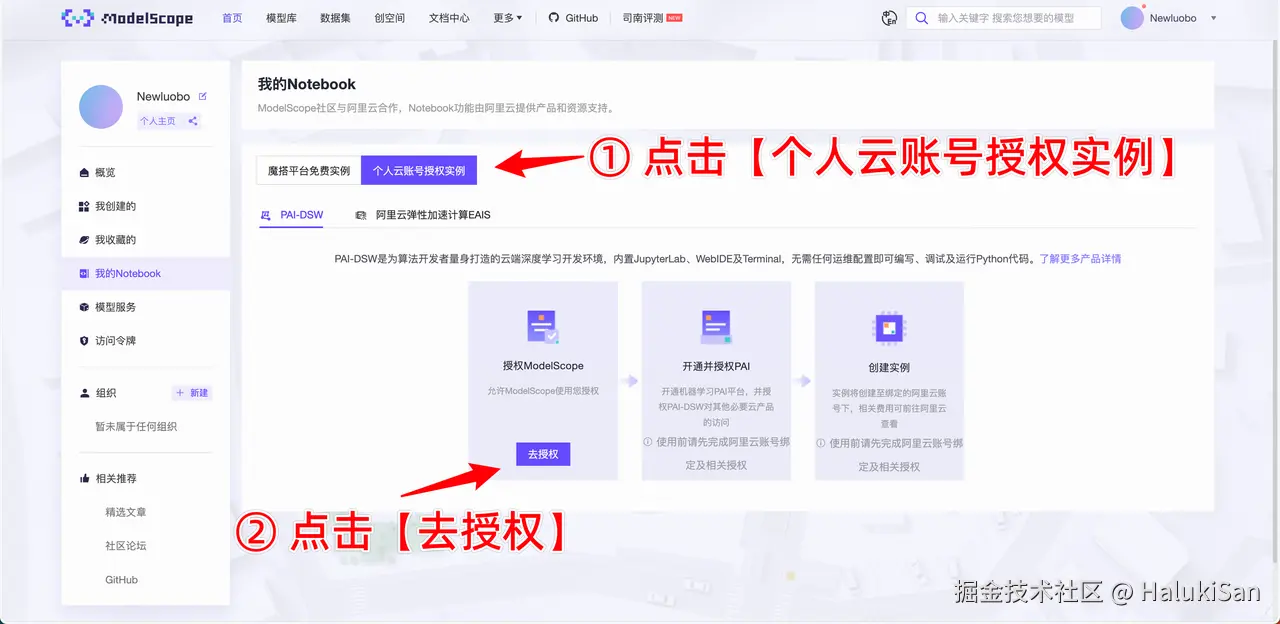
Task: Click the large profile avatar in sidebar
Action: tap(100, 107)
